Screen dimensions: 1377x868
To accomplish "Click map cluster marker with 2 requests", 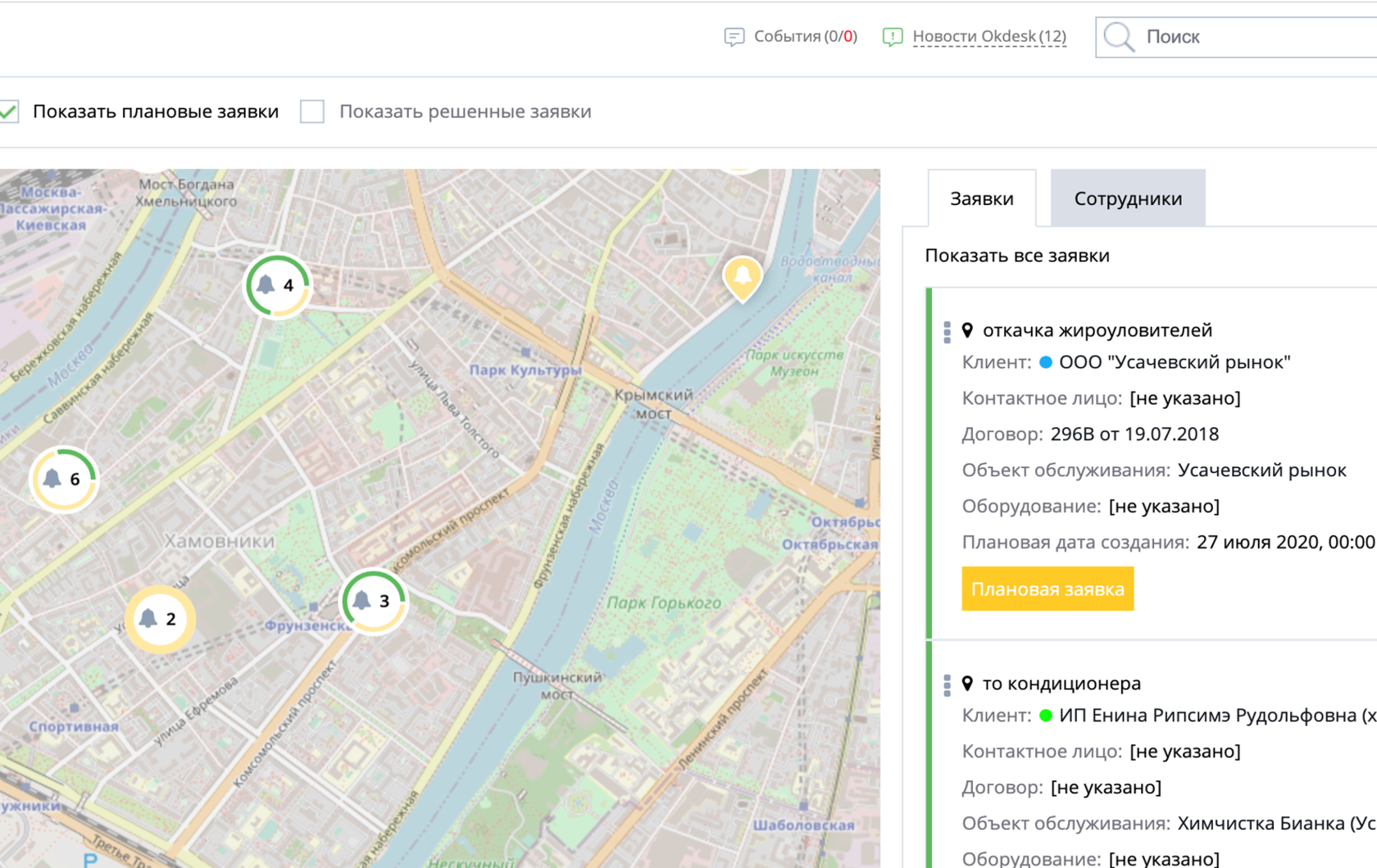I will tap(160, 619).
